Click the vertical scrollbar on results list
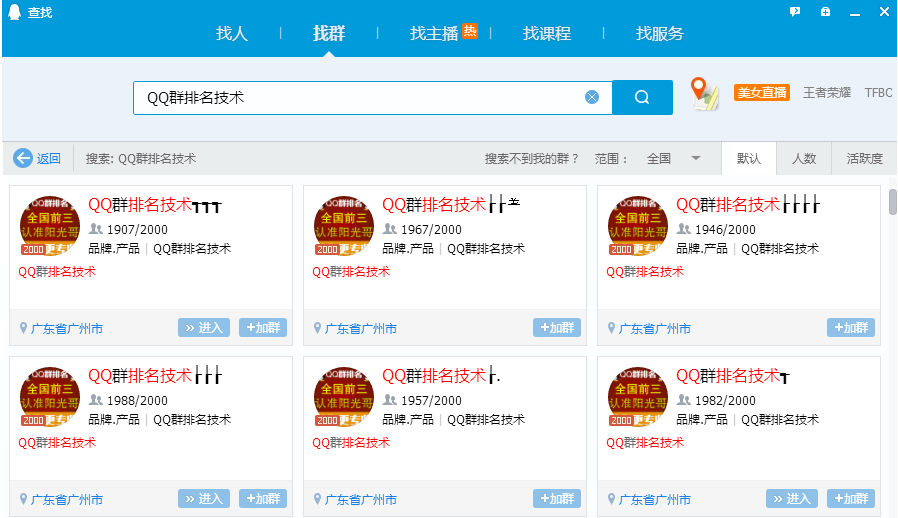 click(x=892, y=203)
